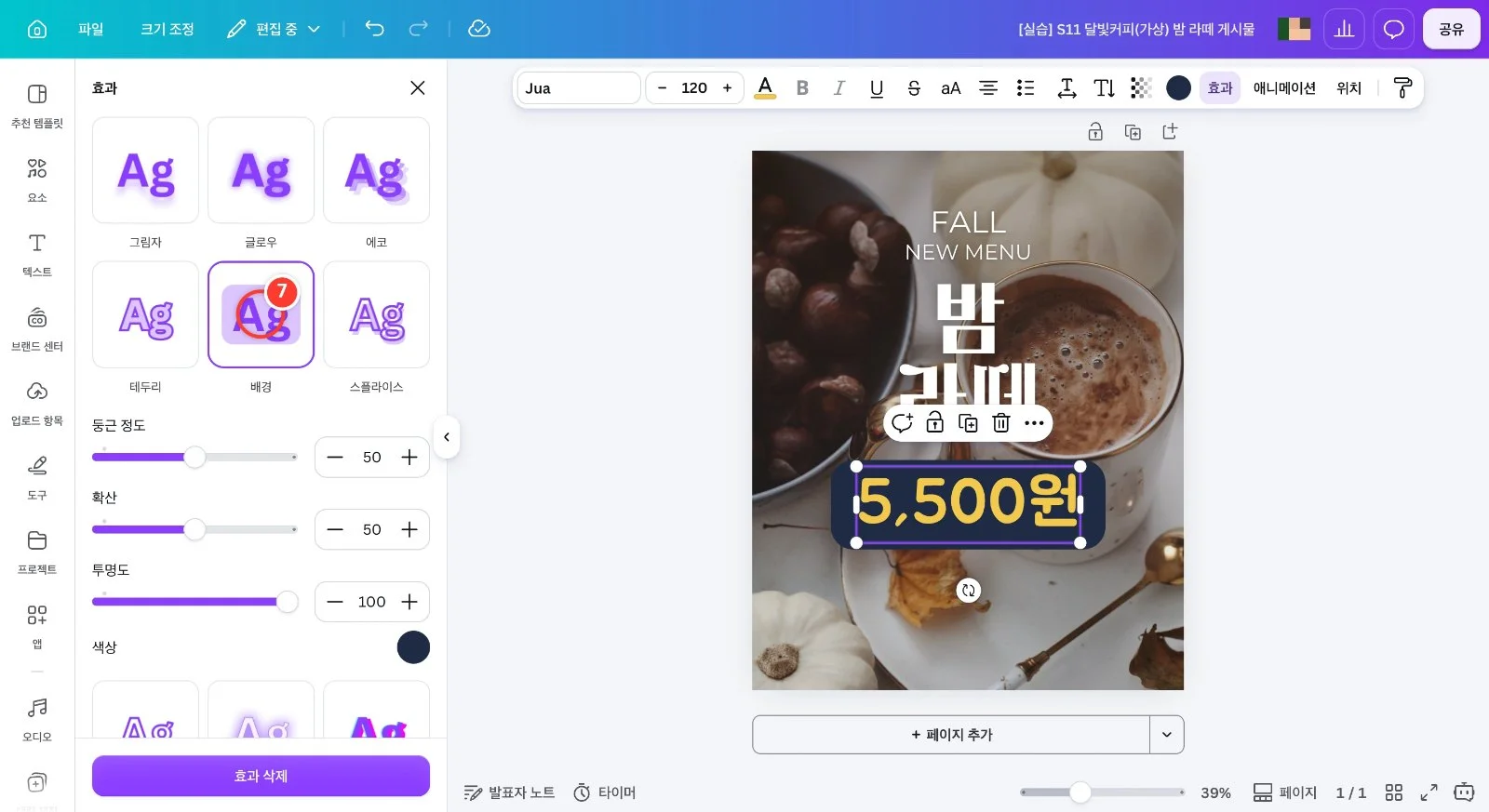Change text alignment

click(x=988, y=88)
